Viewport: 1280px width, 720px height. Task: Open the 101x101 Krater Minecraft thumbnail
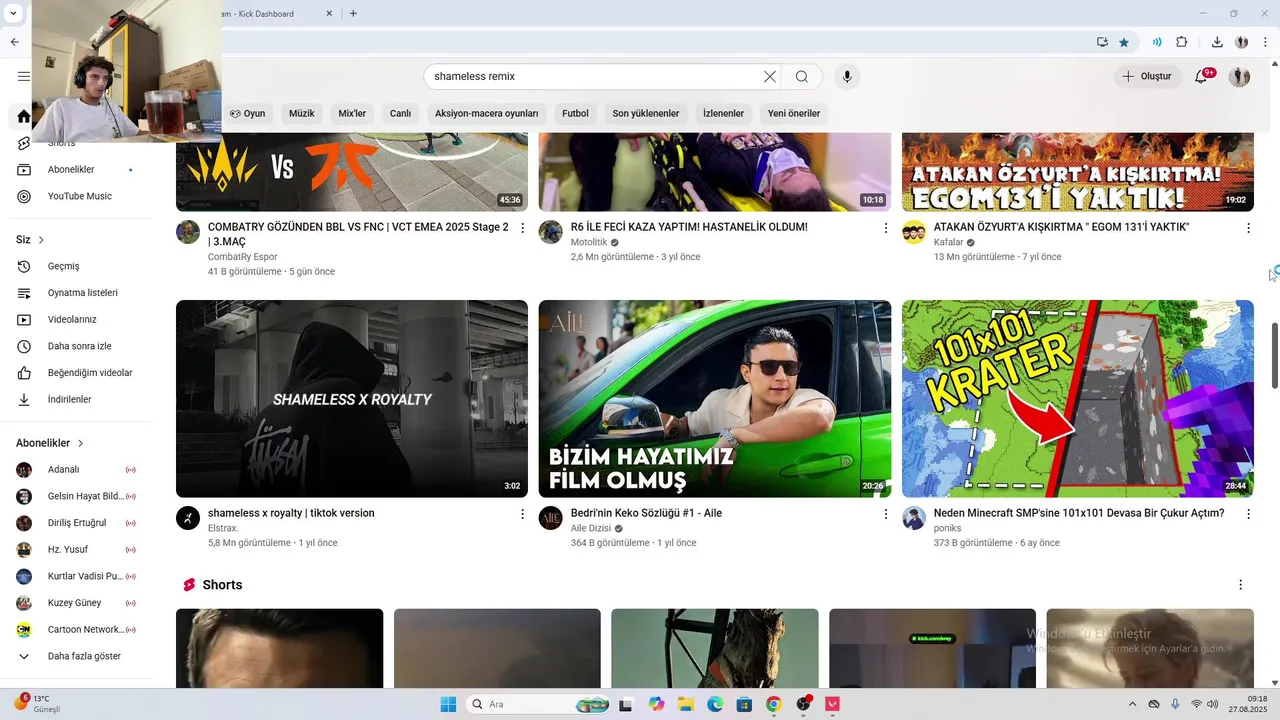(1078, 399)
